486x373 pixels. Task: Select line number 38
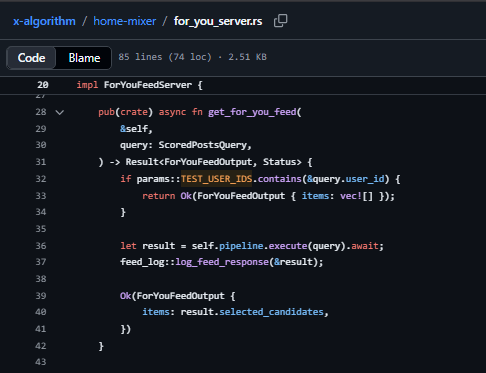point(41,279)
